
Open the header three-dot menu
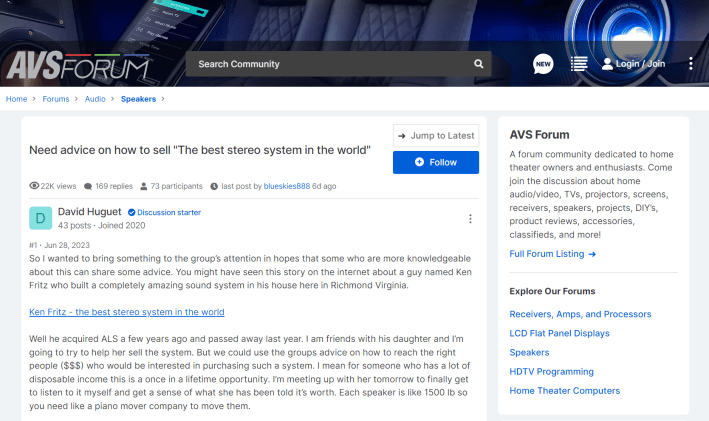point(690,64)
